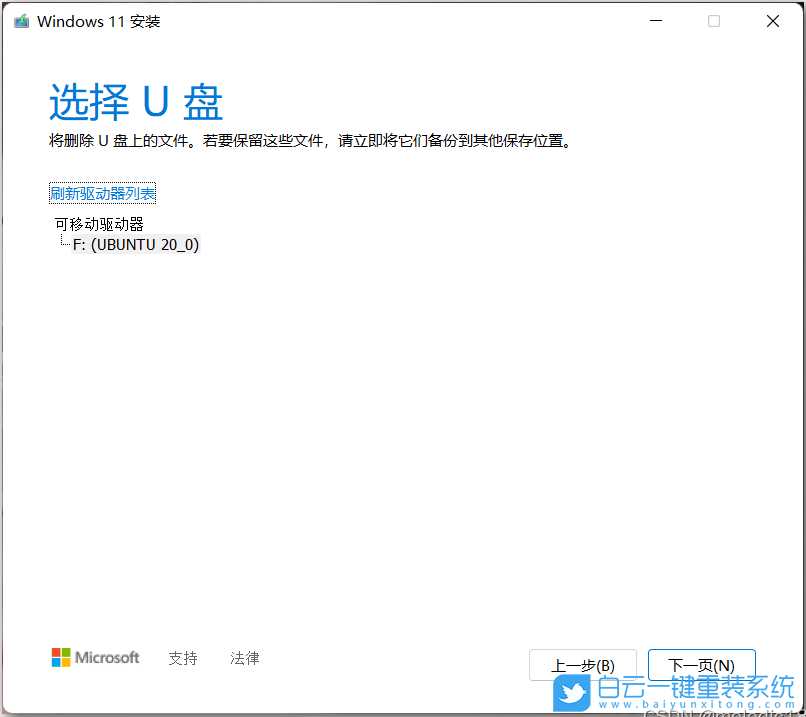This screenshot has height=717, width=806.
Task: Click the 可移动驱动器 tree label
Action: pyautogui.click(x=99, y=224)
